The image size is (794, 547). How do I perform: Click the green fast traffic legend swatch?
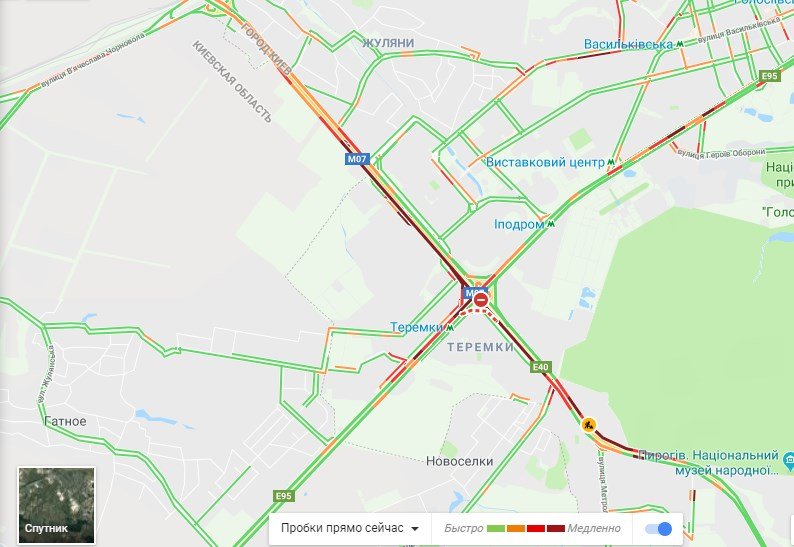[x=495, y=528]
